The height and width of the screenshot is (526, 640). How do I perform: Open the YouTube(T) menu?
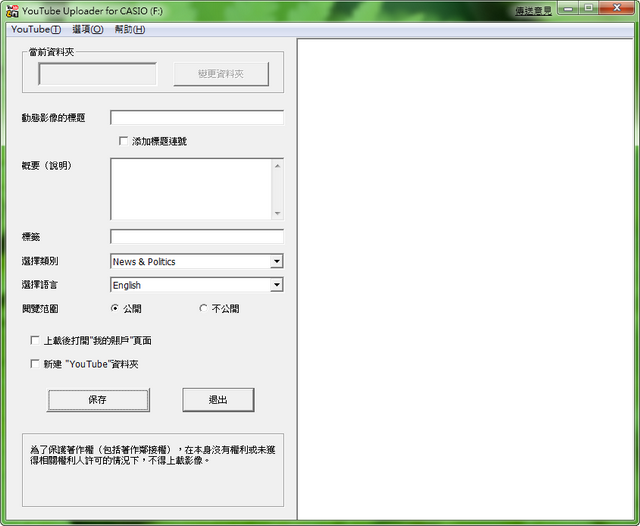(x=36, y=29)
